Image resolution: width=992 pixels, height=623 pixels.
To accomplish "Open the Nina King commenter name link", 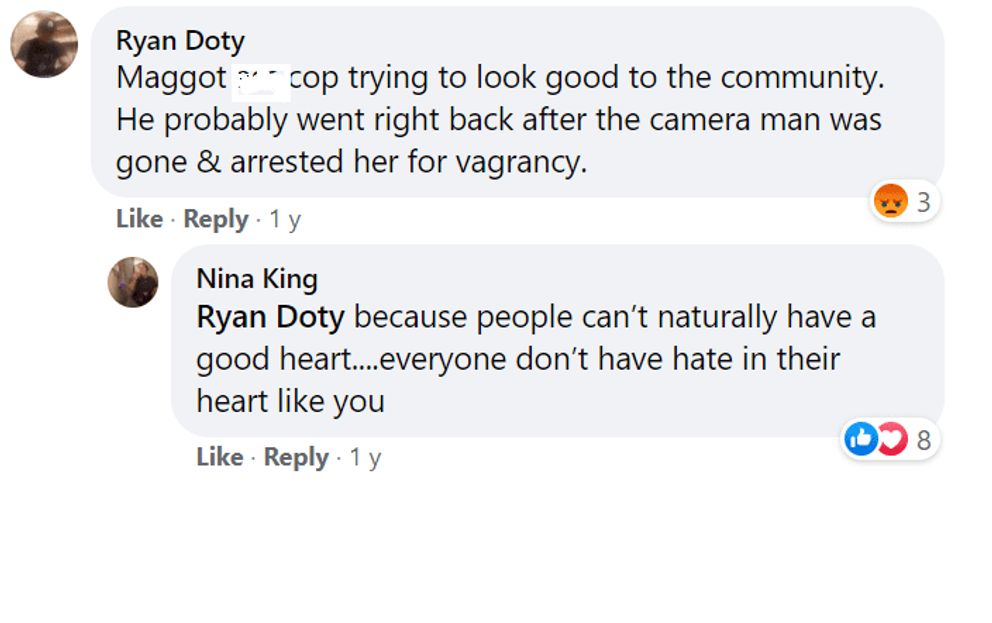I will pyautogui.click(x=257, y=278).
